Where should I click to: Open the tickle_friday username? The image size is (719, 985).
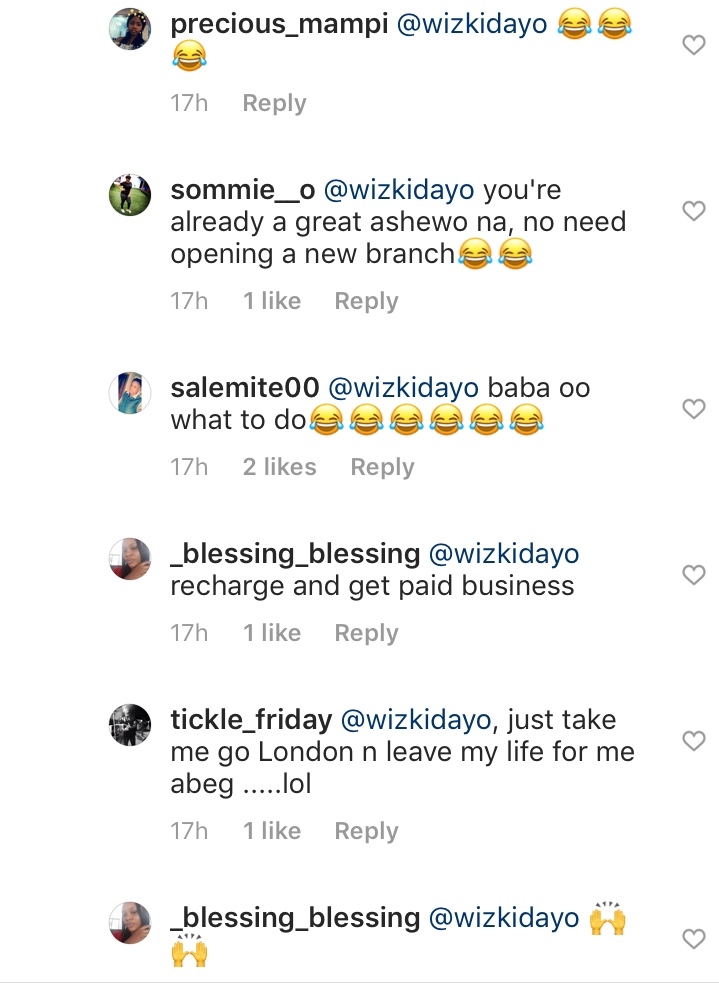click(x=251, y=719)
